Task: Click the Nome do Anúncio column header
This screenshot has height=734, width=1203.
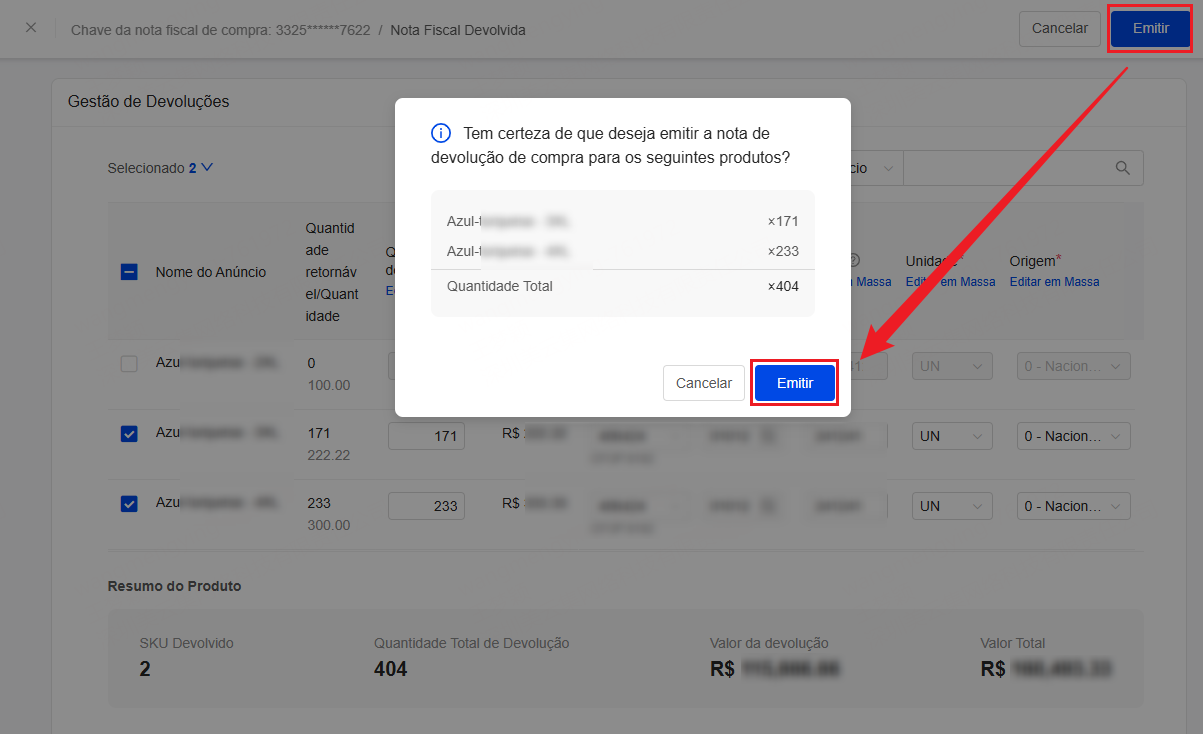Action: click(211, 272)
